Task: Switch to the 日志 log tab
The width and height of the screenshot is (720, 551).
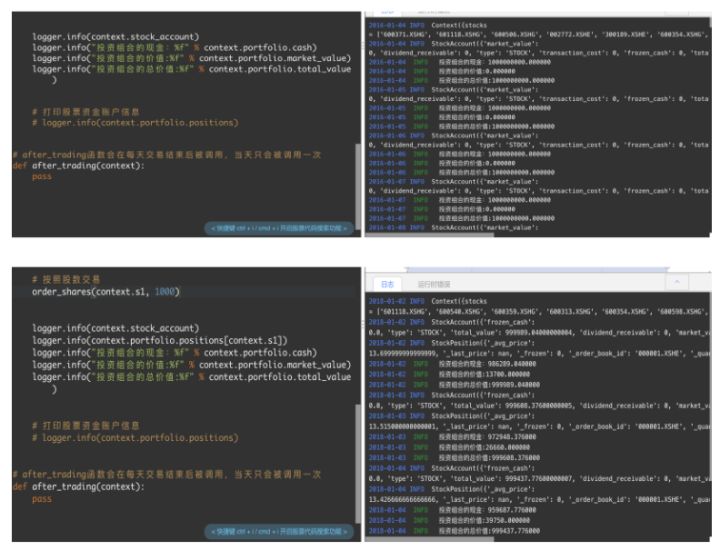Action: click(388, 284)
